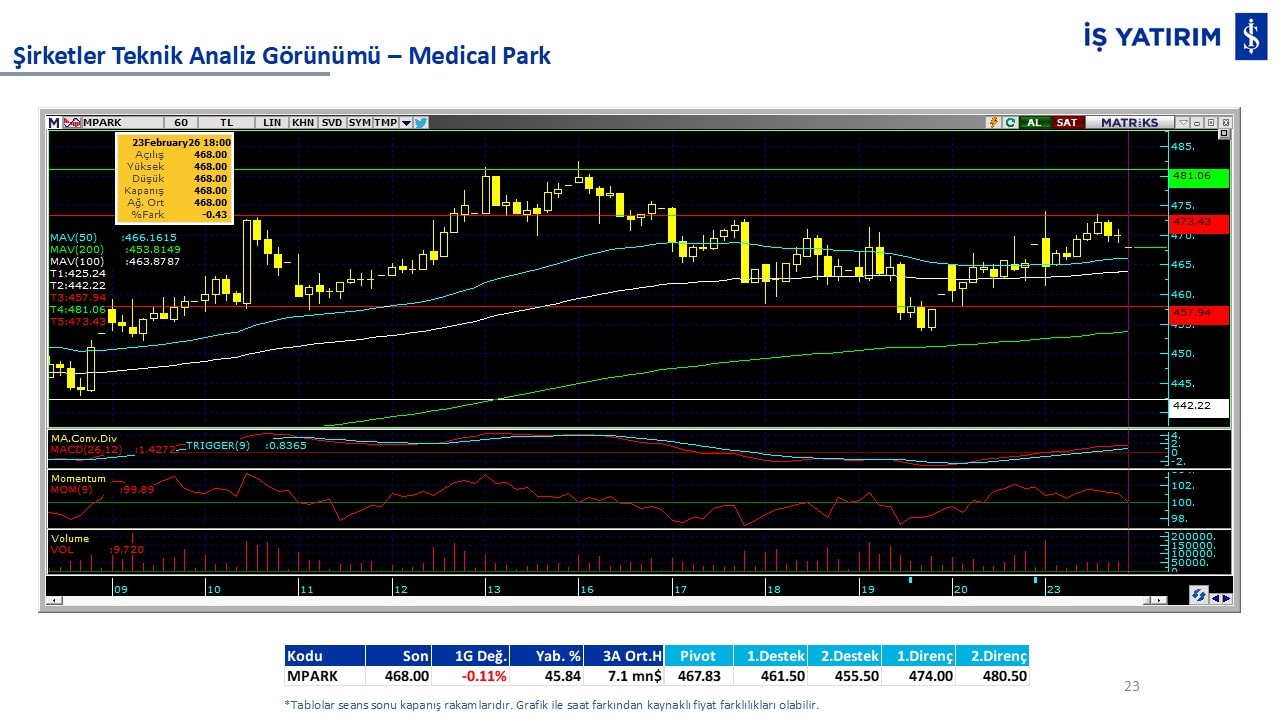
Task: Click the small square icon below window controls
Action: coord(1224,133)
